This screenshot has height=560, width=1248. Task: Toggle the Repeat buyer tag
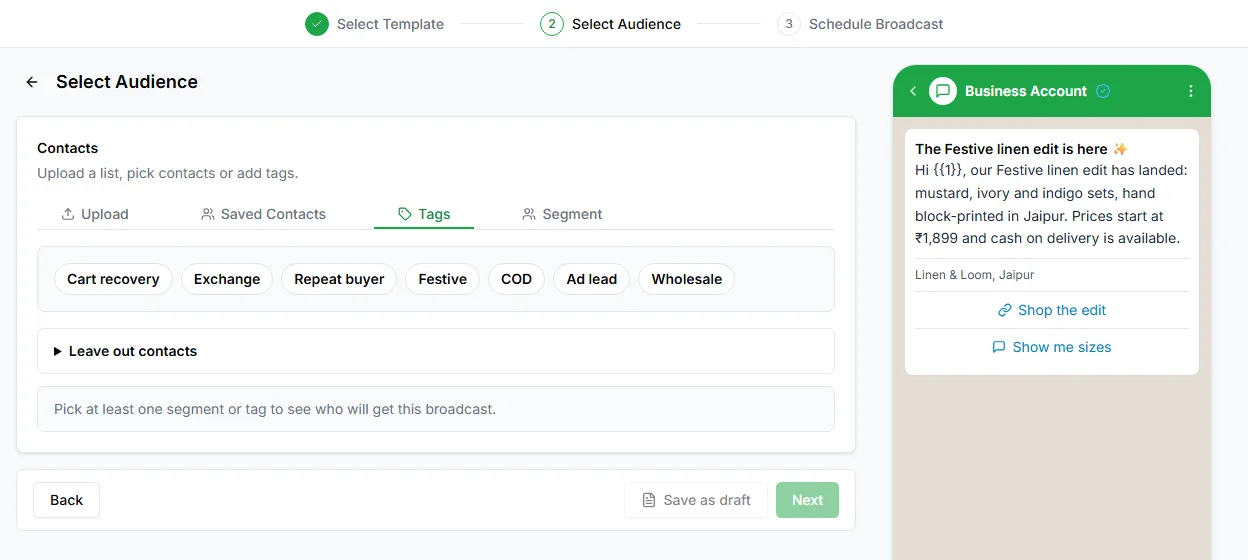339,279
